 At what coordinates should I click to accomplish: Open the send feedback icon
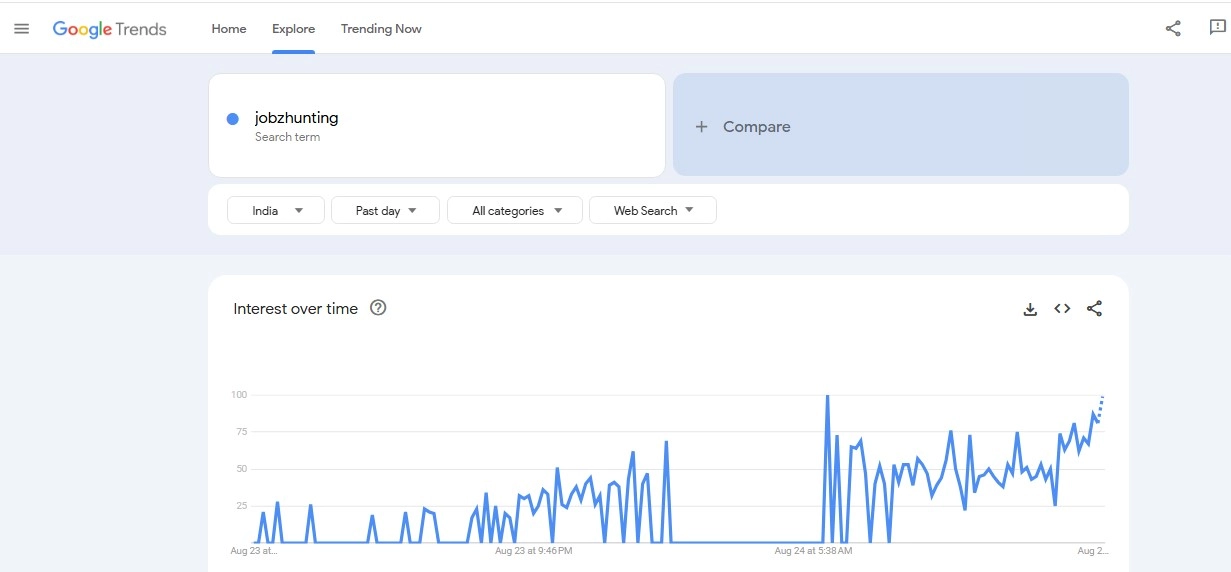1216,29
